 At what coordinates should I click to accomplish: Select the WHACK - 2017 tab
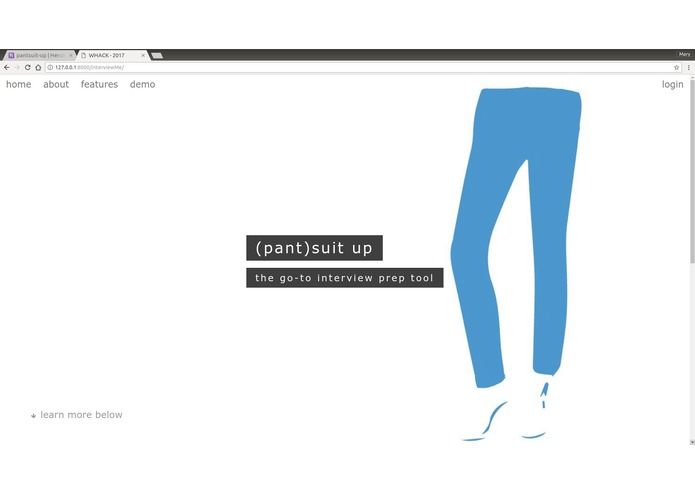113,55
